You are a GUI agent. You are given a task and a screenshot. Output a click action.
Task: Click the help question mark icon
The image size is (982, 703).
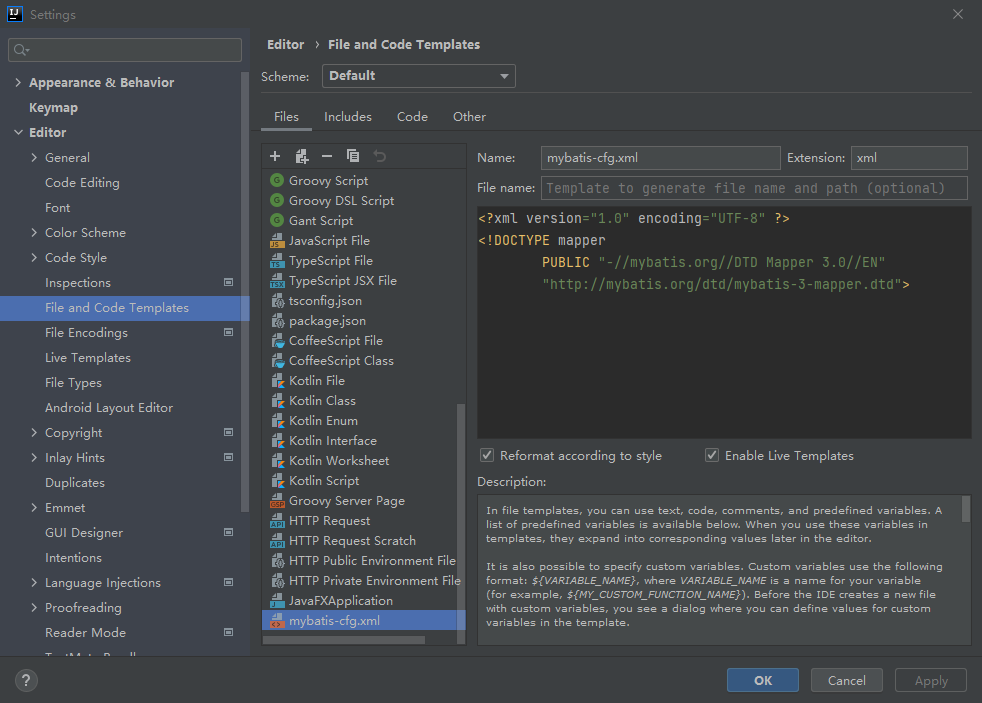(x=26, y=680)
